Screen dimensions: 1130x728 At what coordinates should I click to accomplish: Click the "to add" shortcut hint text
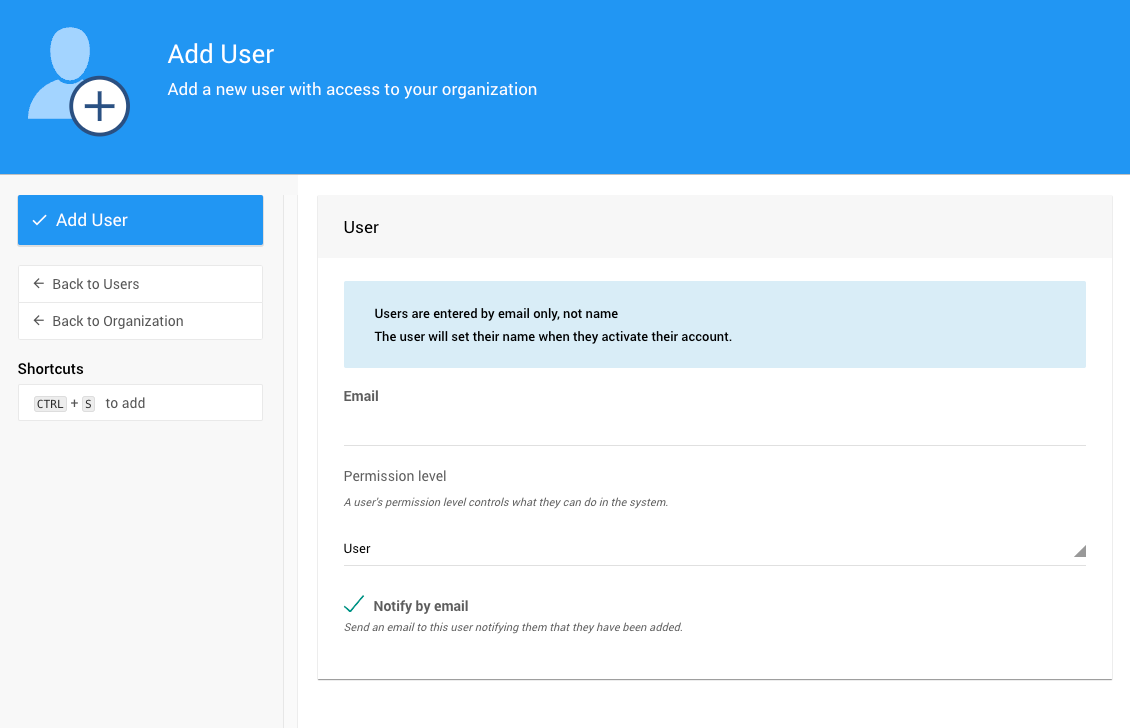coord(125,403)
